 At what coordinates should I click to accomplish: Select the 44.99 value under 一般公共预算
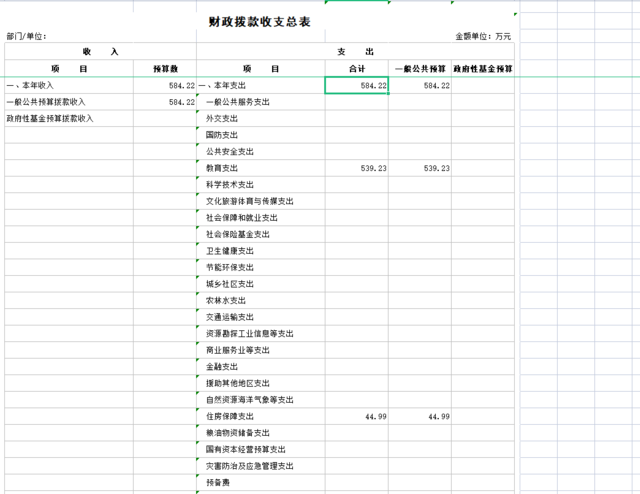point(437,416)
